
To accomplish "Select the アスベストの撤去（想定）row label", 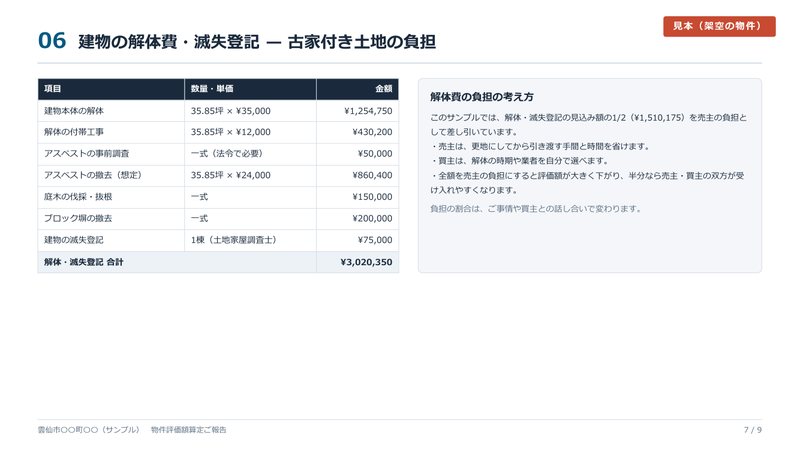I will tap(93, 175).
